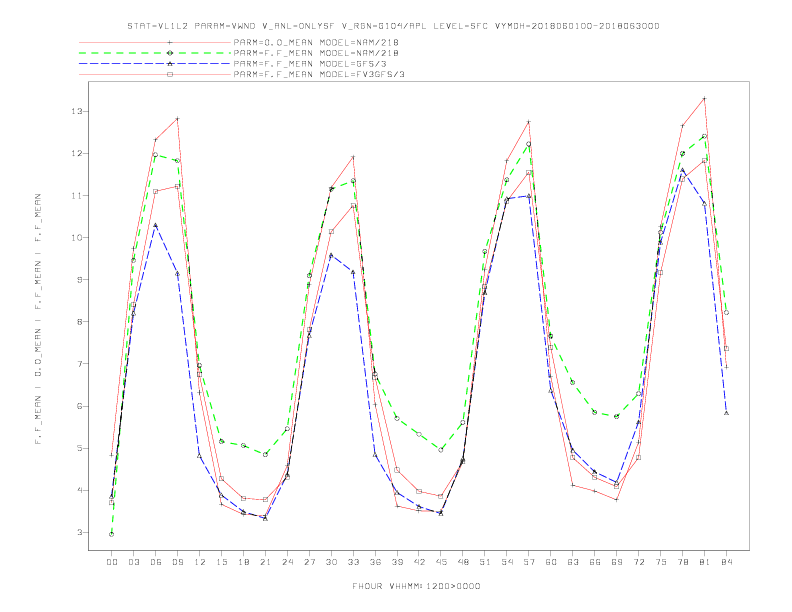Click the x-axis label FHOUR VHHMM:1200>0000
792x612 pixels.
tap(416, 586)
